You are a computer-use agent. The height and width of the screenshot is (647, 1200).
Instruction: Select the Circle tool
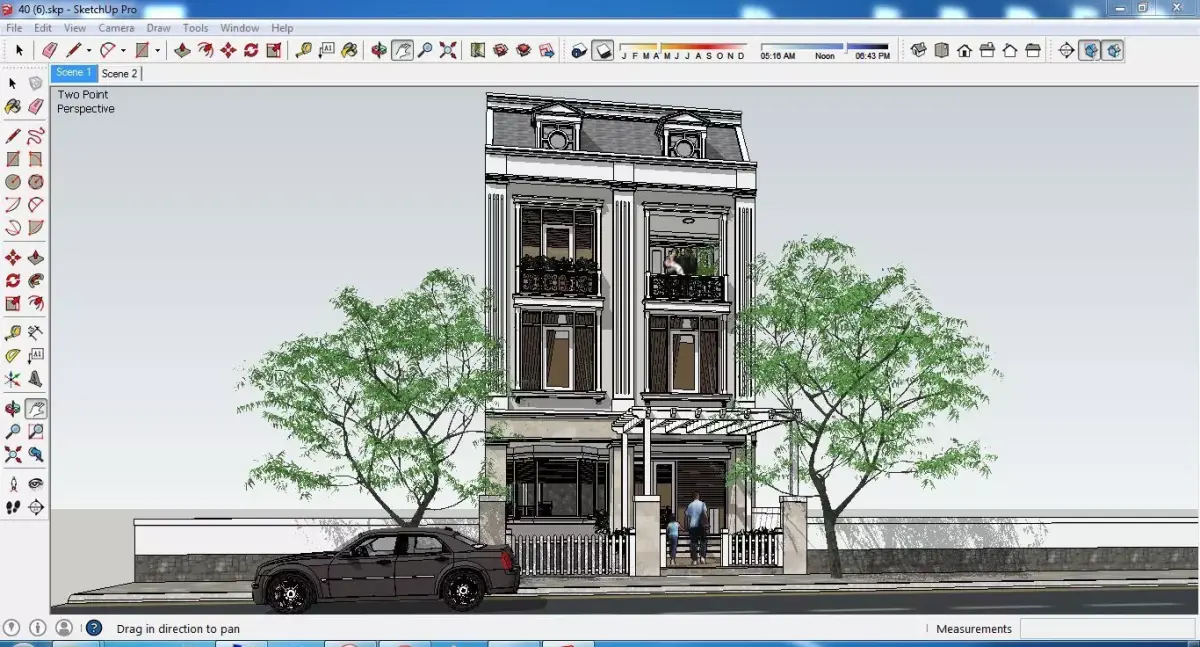13,182
